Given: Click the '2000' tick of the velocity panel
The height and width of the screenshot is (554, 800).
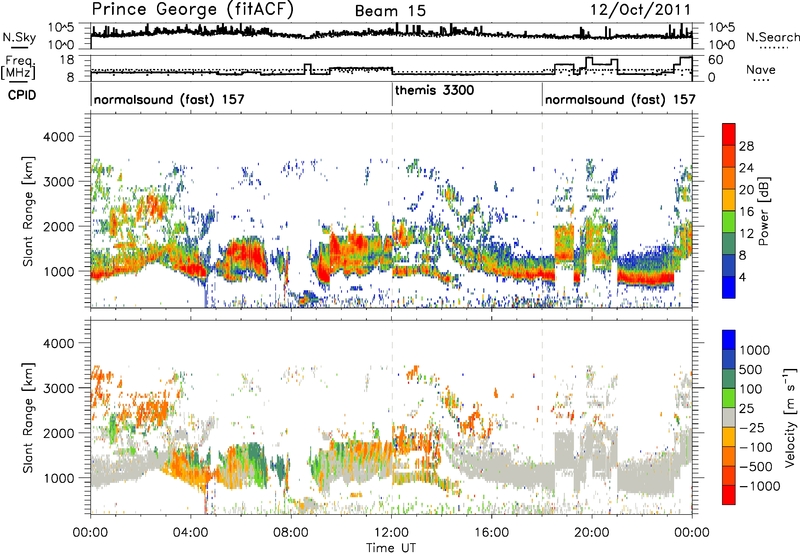Looking at the screenshot, I should pos(58,433).
